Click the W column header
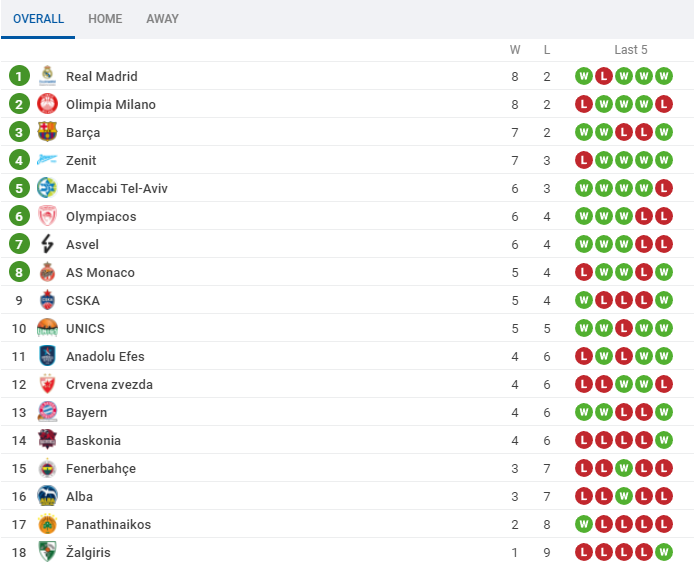The height and width of the screenshot is (572, 696). click(x=515, y=50)
